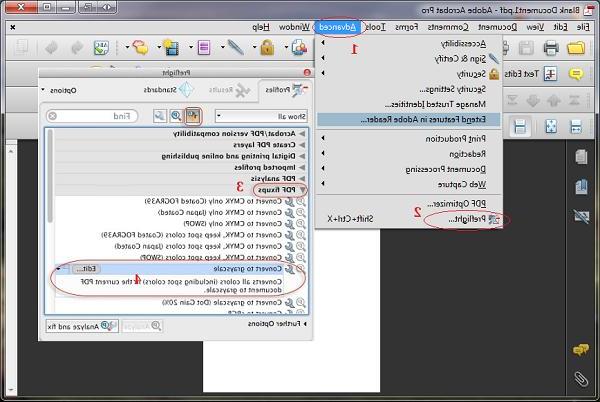The width and height of the screenshot is (600, 402).
Task: Expand Further Options in Preflight dialog
Action: pyautogui.click(x=277, y=324)
